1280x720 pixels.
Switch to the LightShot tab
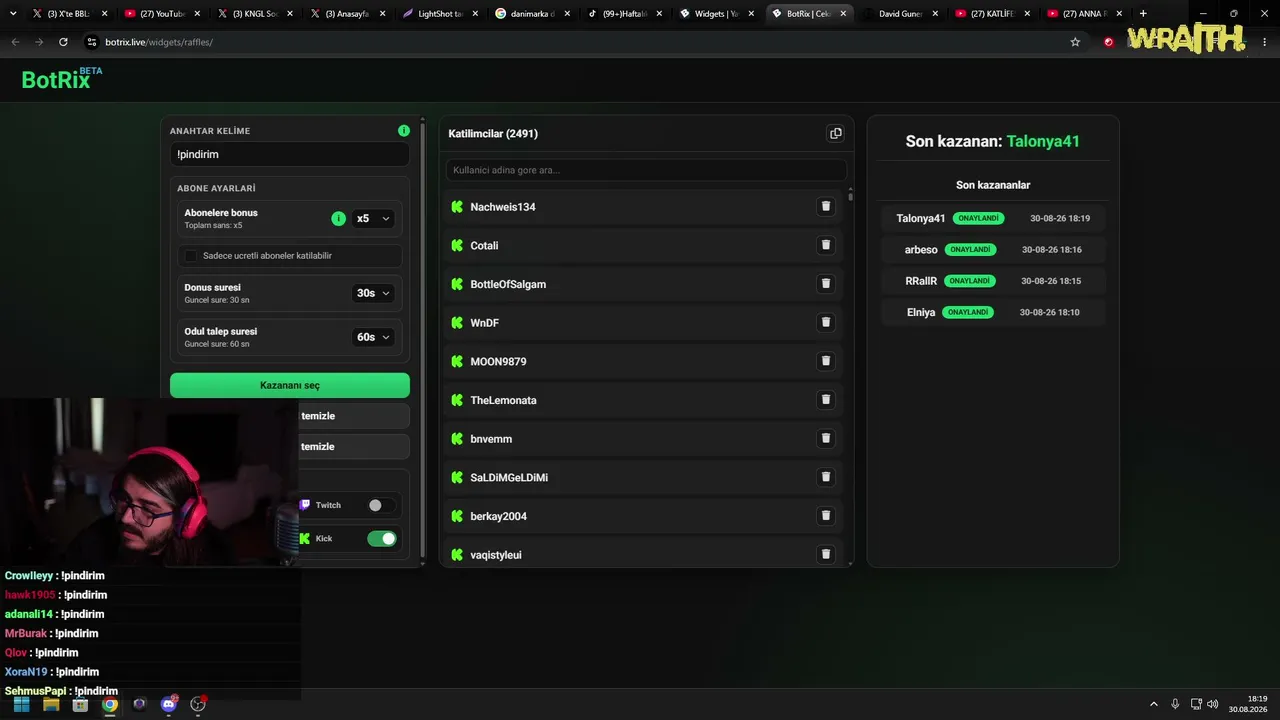click(x=439, y=14)
